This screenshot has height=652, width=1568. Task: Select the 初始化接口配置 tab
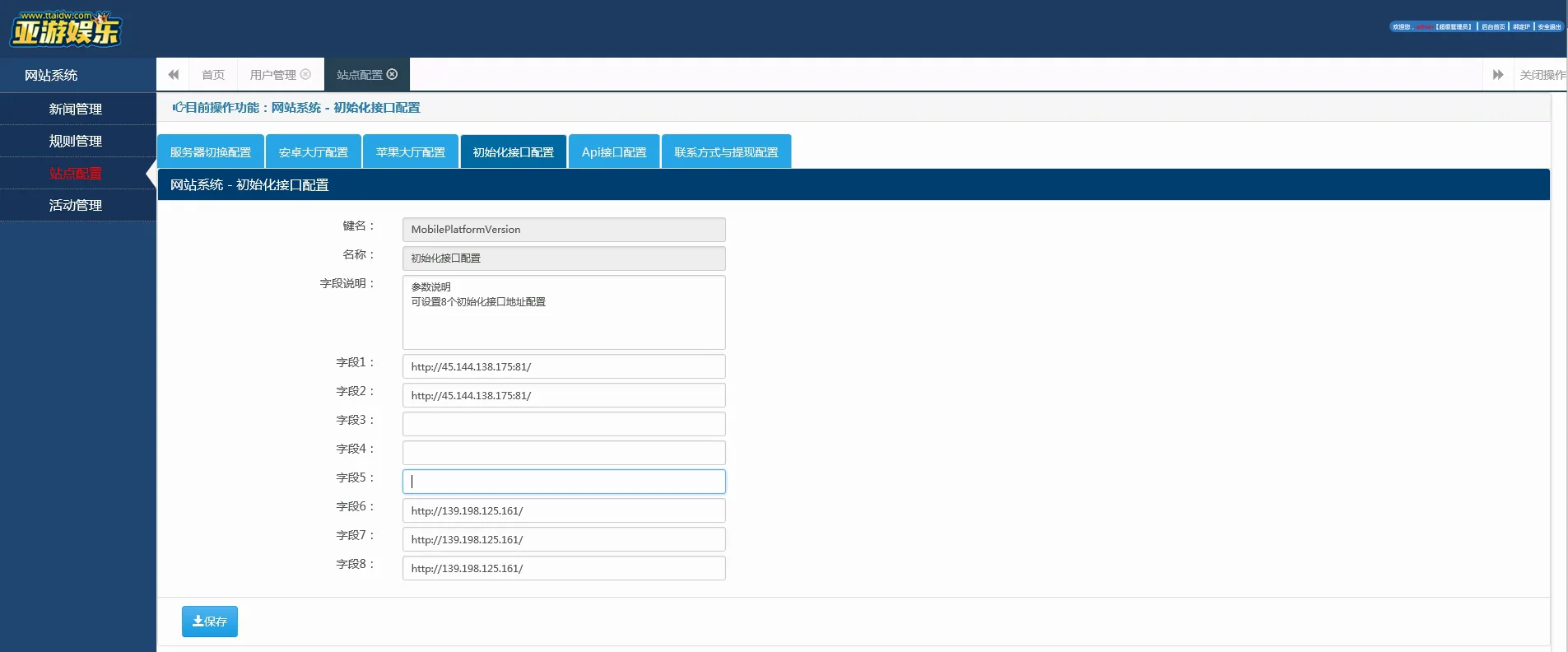pos(514,151)
